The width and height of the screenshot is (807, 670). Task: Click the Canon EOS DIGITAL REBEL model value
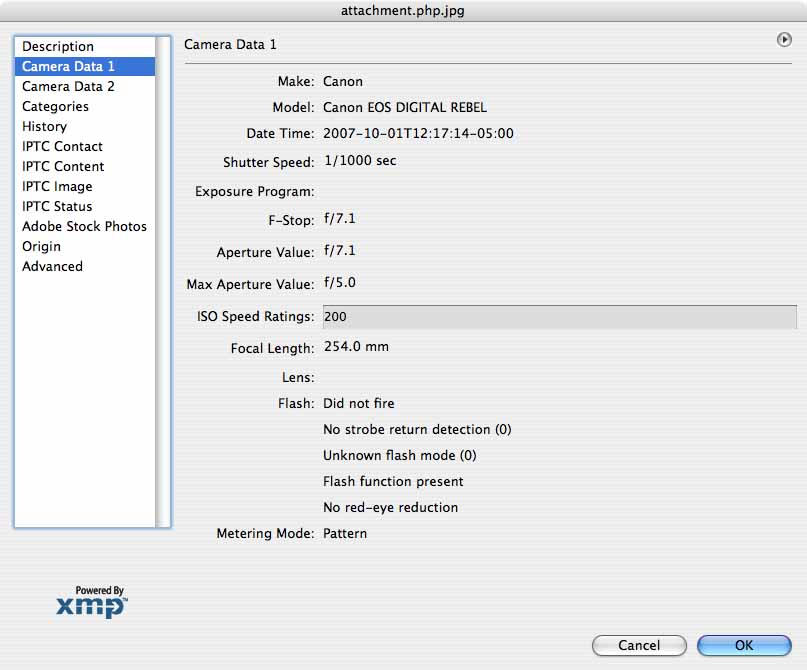(405, 107)
